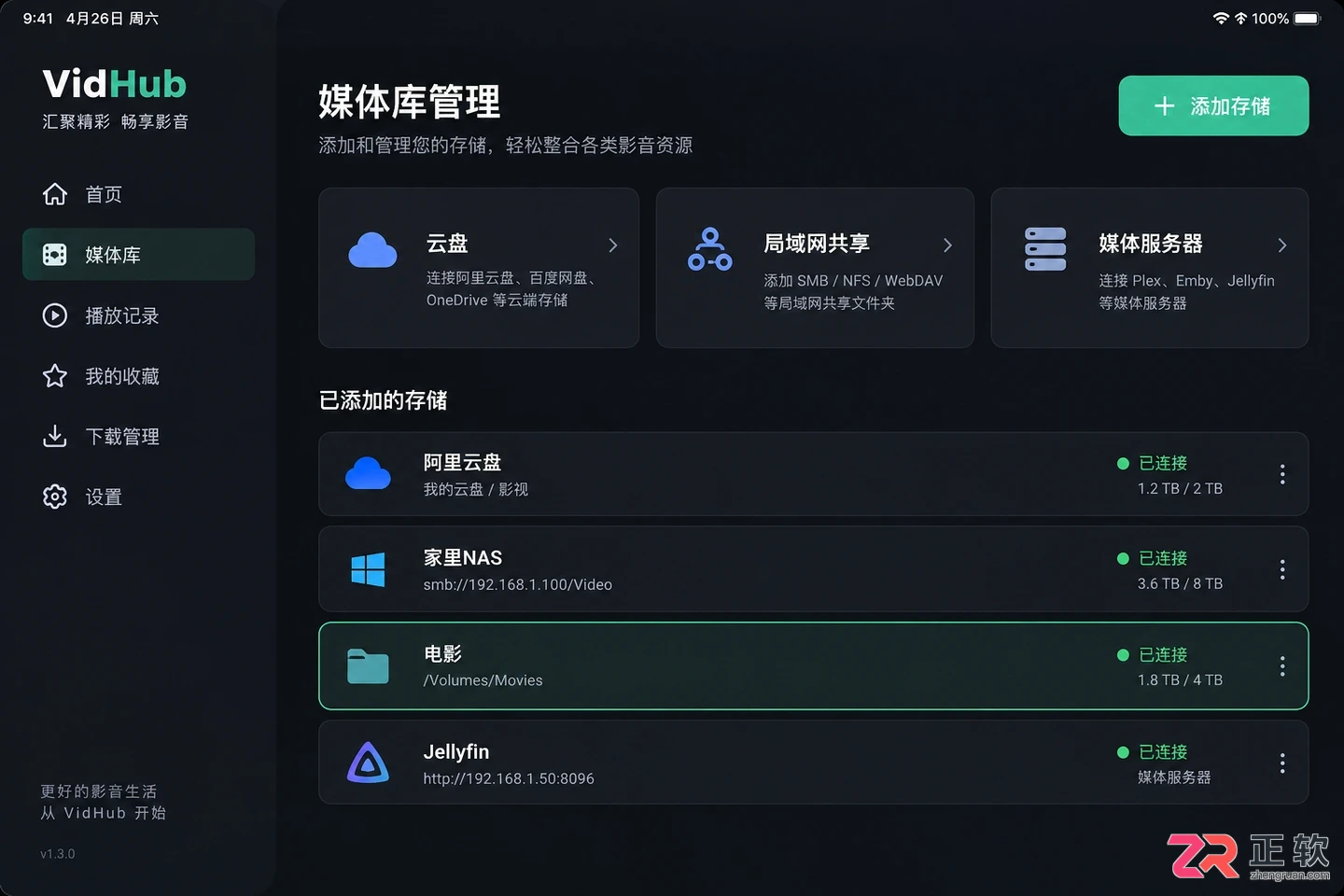Image resolution: width=1344 pixels, height=896 pixels.
Task: Open 设置 in sidebar
Action: [x=138, y=497]
